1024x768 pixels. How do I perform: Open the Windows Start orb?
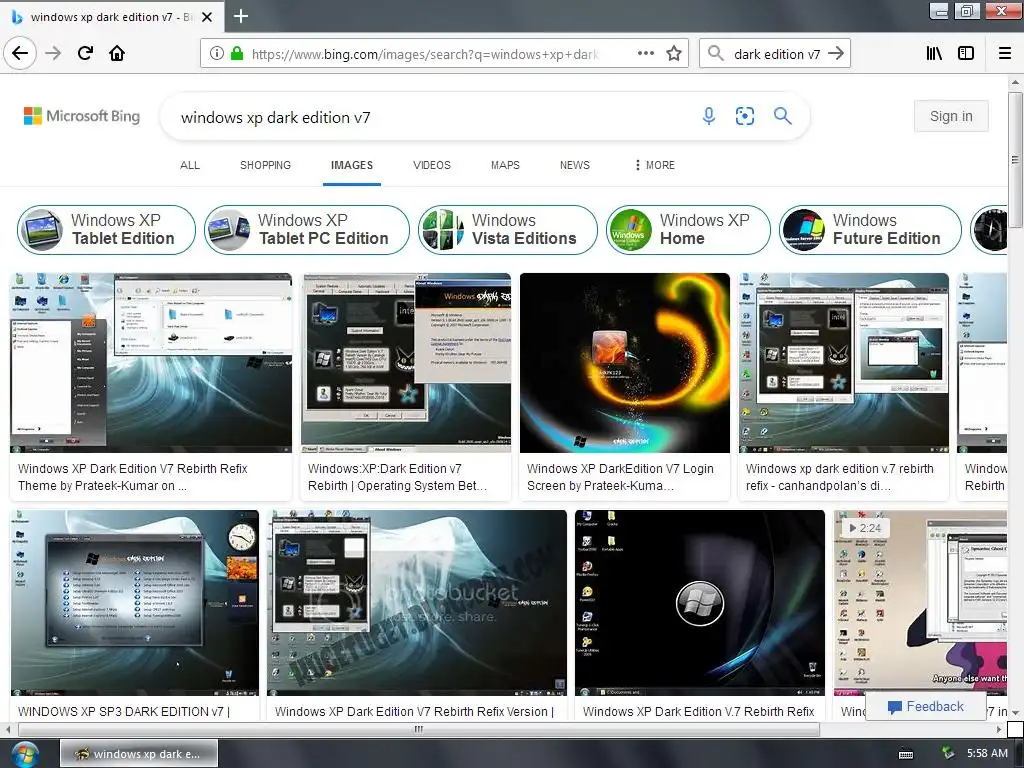[x=24, y=754]
